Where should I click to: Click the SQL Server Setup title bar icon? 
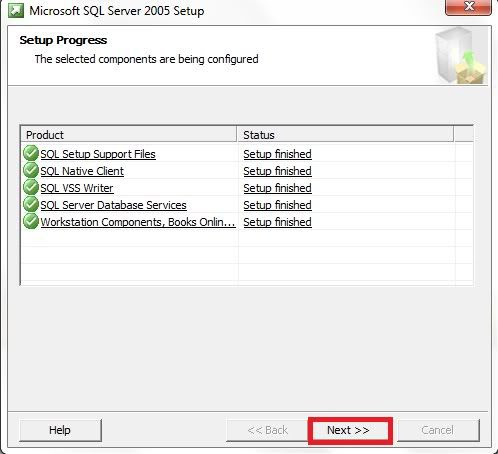pyautogui.click(x=16, y=11)
